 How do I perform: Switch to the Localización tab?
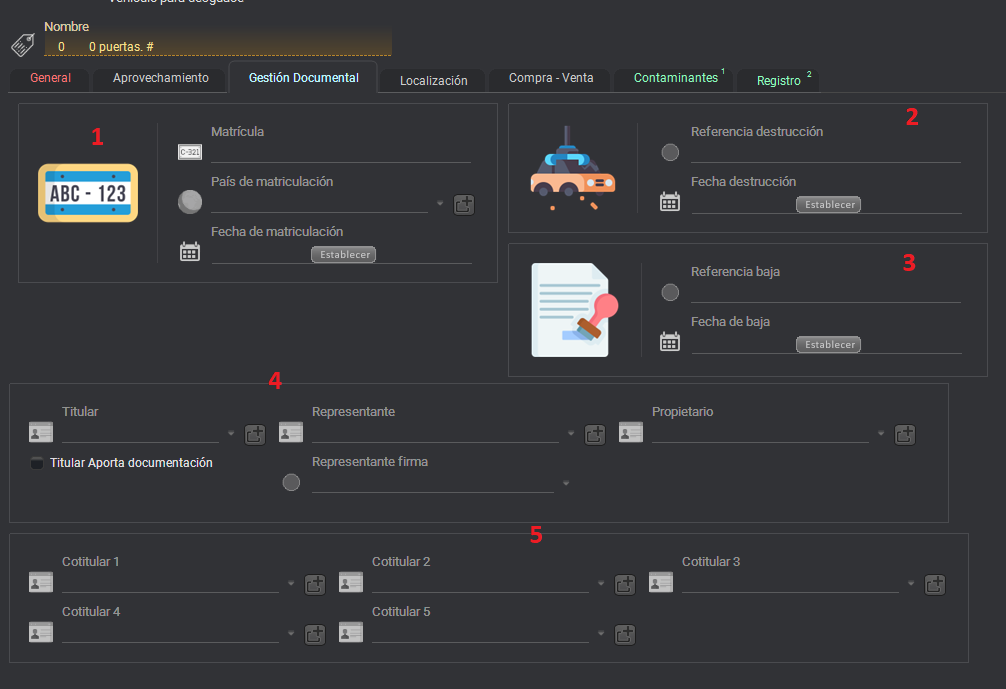tap(433, 81)
